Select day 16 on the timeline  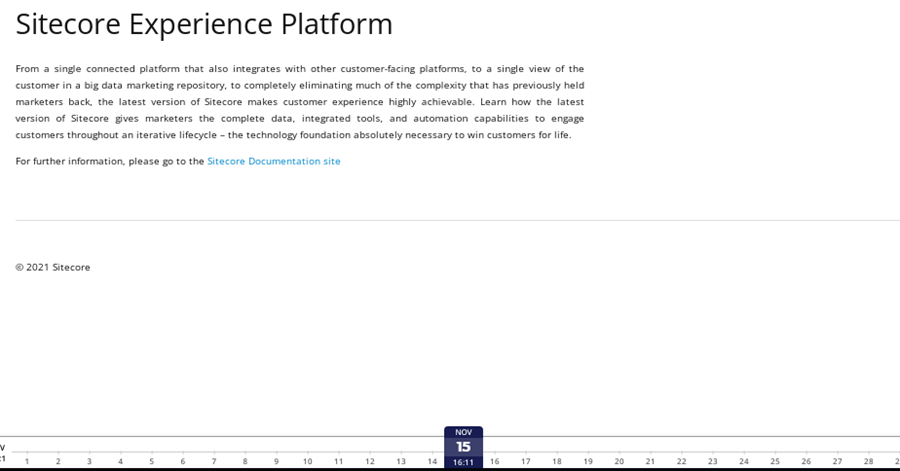pyautogui.click(x=494, y=461)
